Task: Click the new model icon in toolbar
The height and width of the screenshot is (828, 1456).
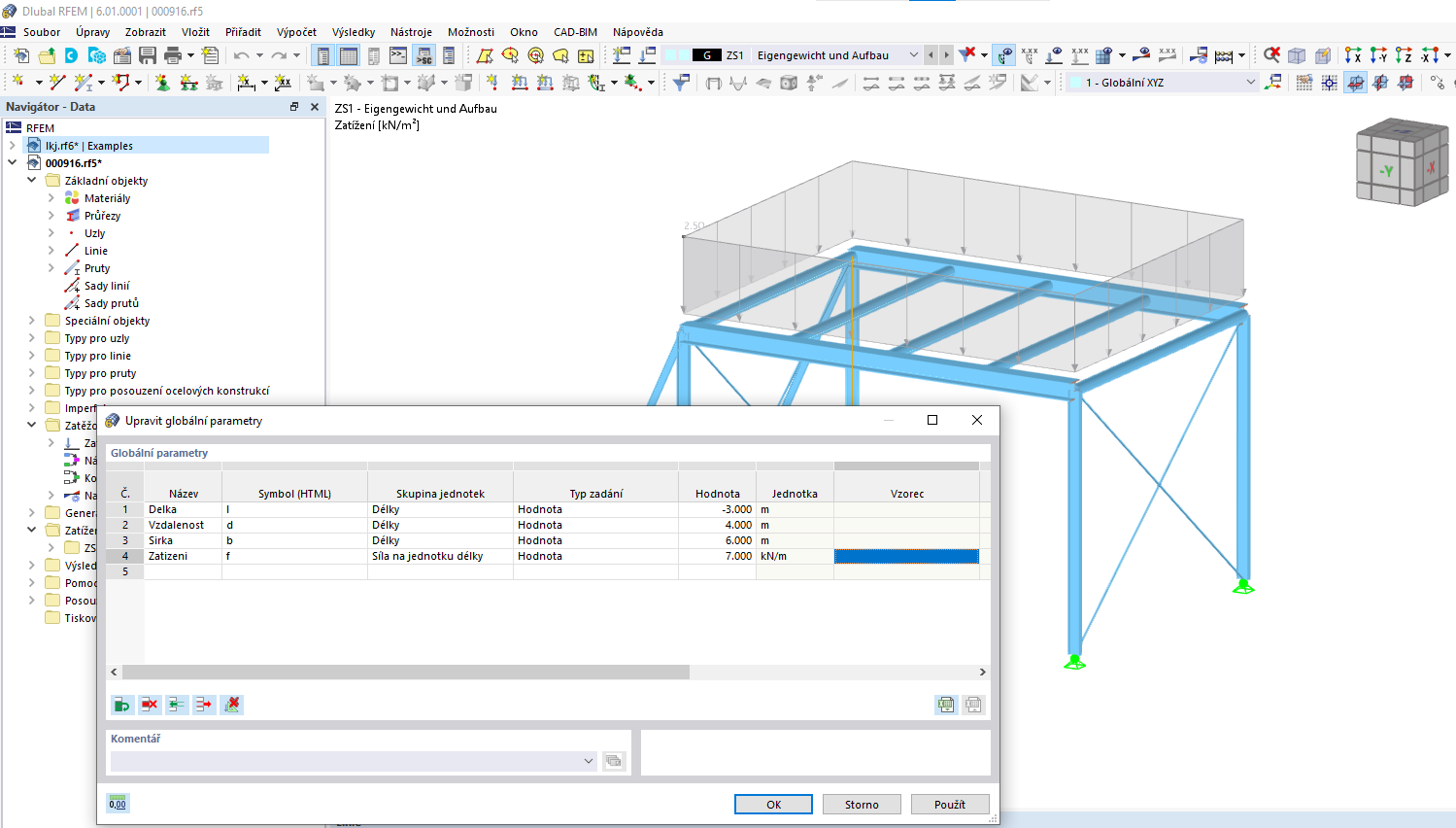Action: [x=20, y=55]
